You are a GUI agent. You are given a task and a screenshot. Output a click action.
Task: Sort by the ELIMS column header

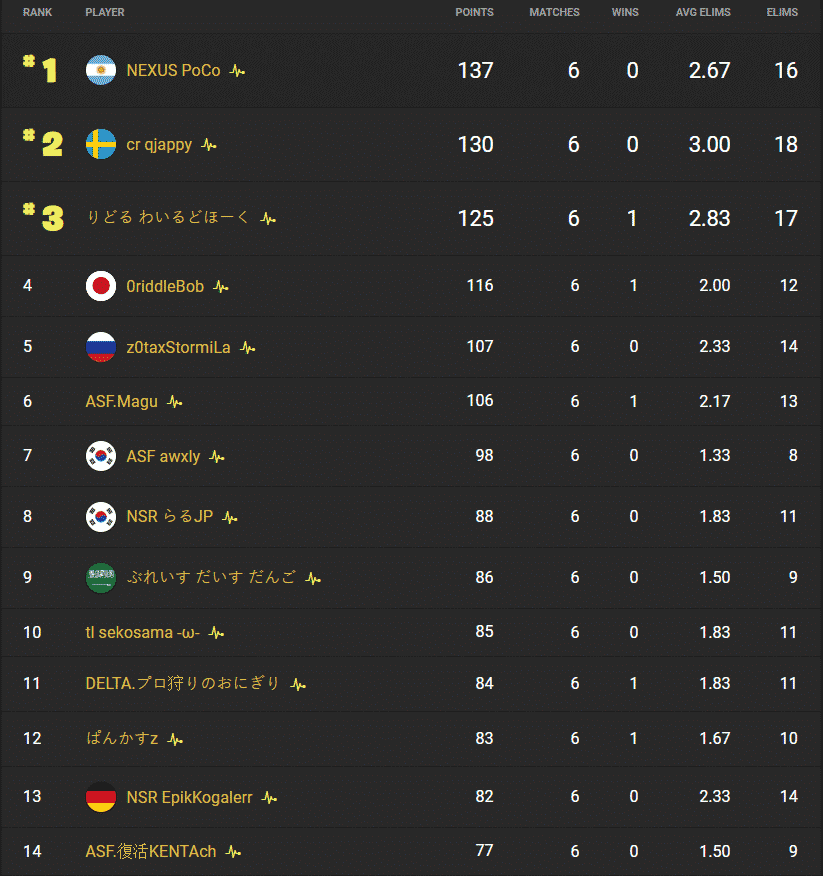(782, 12)
